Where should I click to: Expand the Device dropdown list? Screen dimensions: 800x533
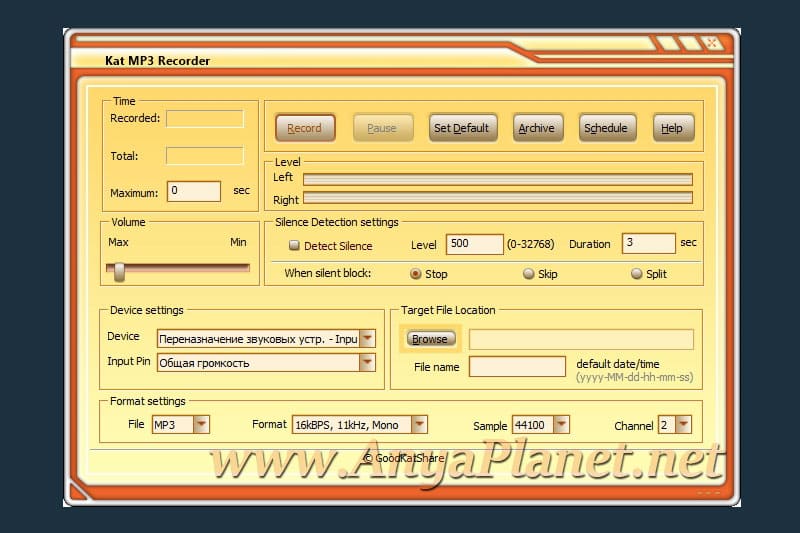point(367,338)
